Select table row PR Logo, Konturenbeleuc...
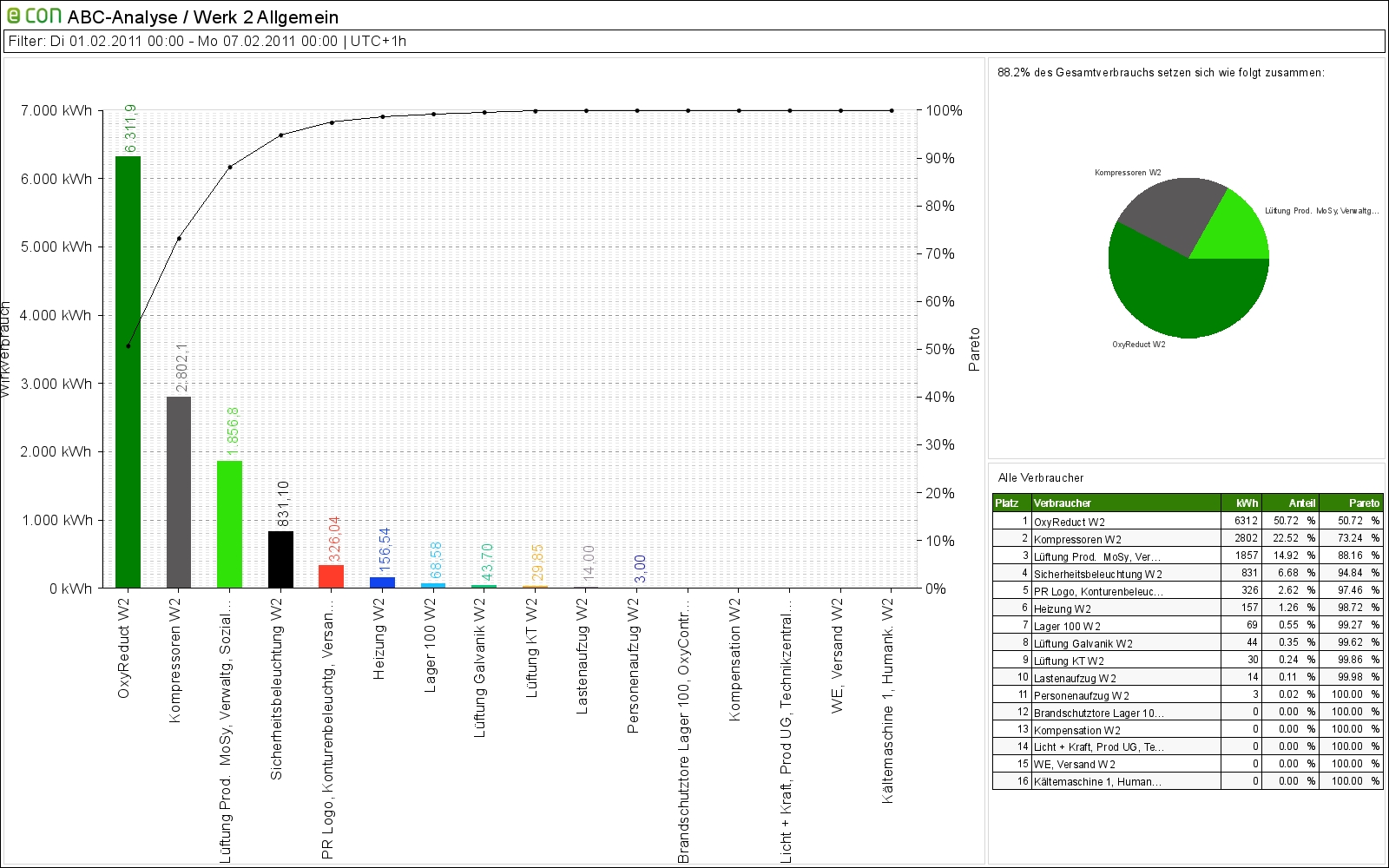Viewport: 1389px width, 868px height. tap(1188, 590)
